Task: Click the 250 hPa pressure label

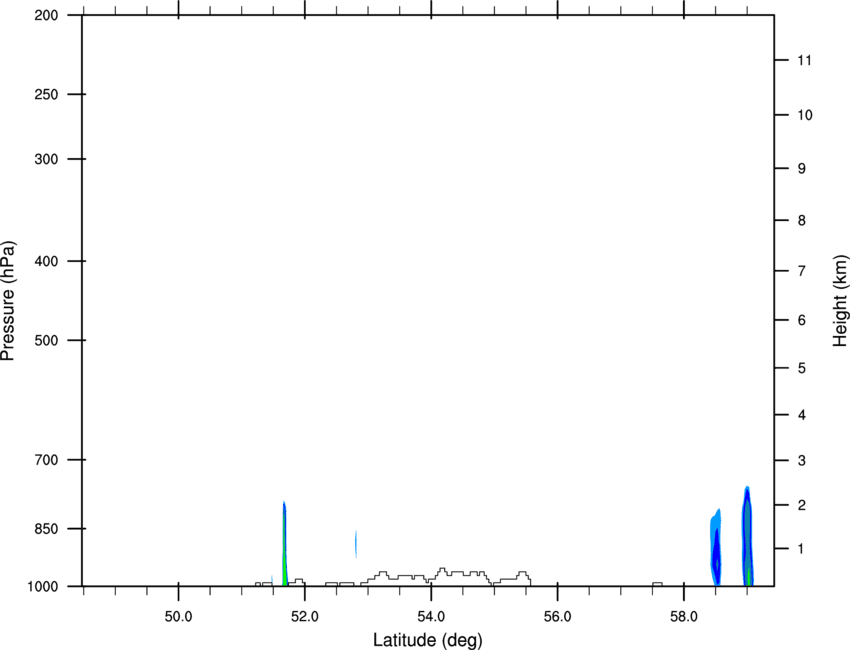Action: coord(46,94)
